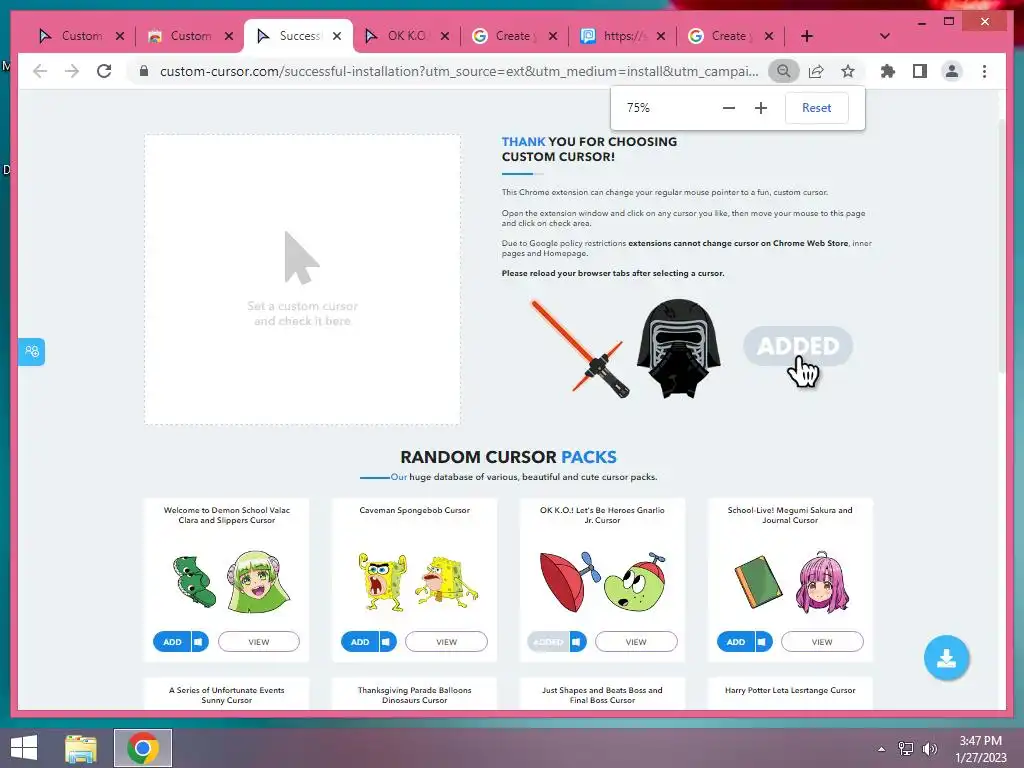View School-Live! Megumi Sakura cursor

pyautogui.click(x=822, y=642)
